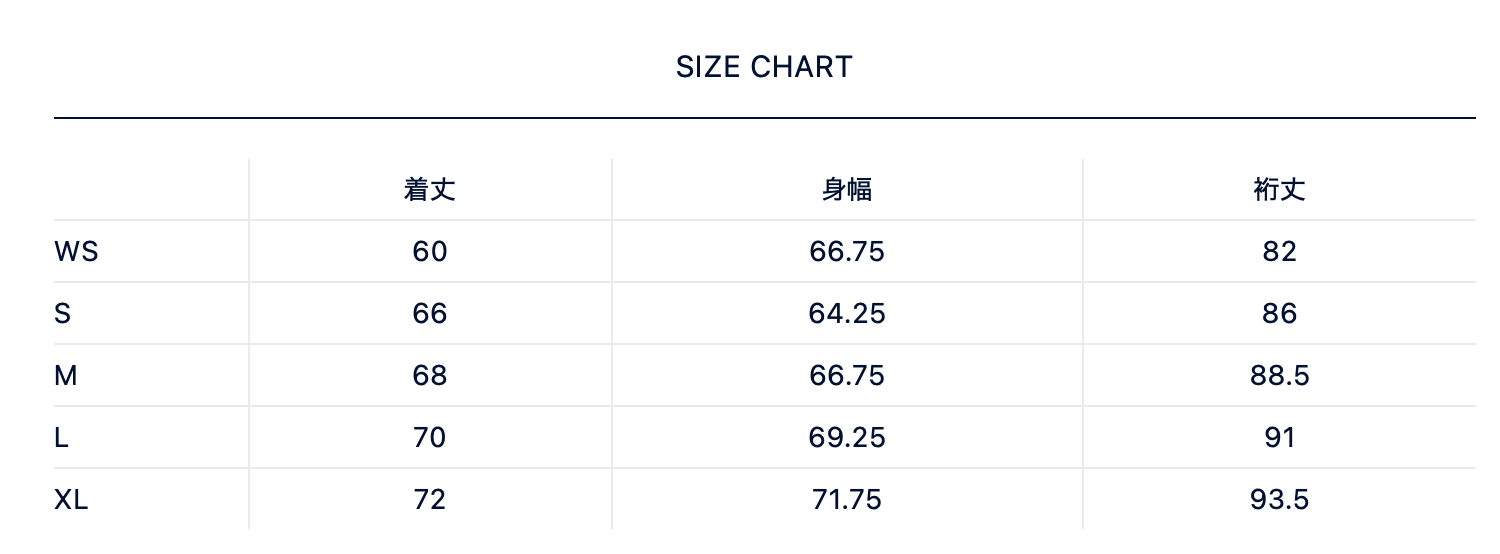
Task: Click the M size row label
Action: coord(65,376)
